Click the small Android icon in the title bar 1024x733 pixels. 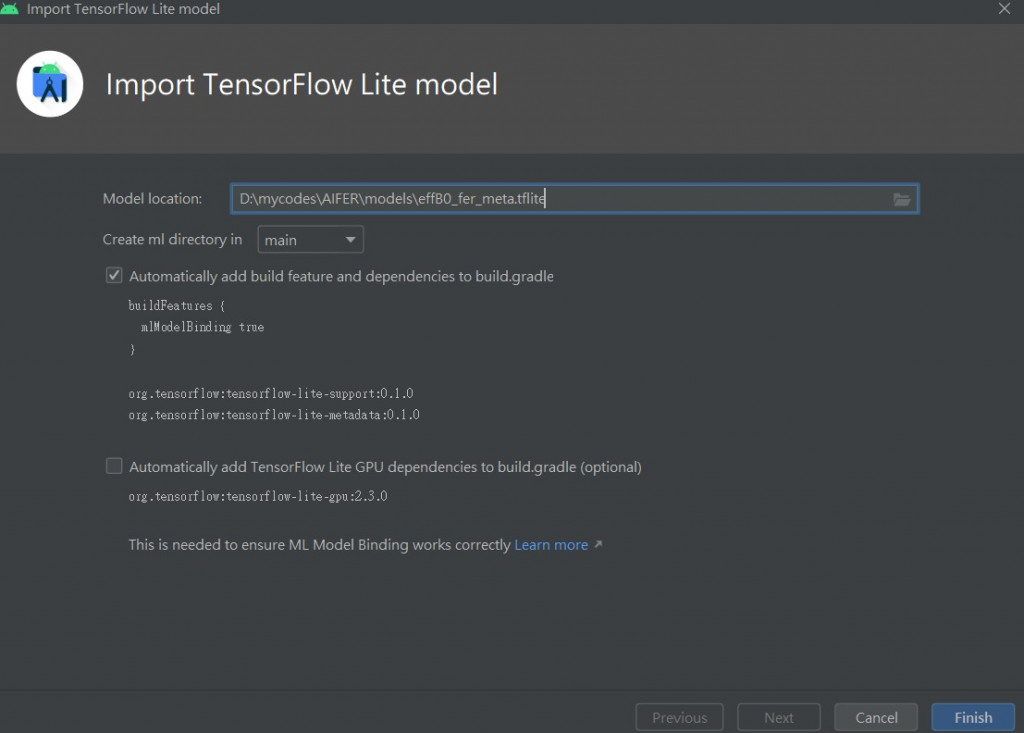(10, 9)
